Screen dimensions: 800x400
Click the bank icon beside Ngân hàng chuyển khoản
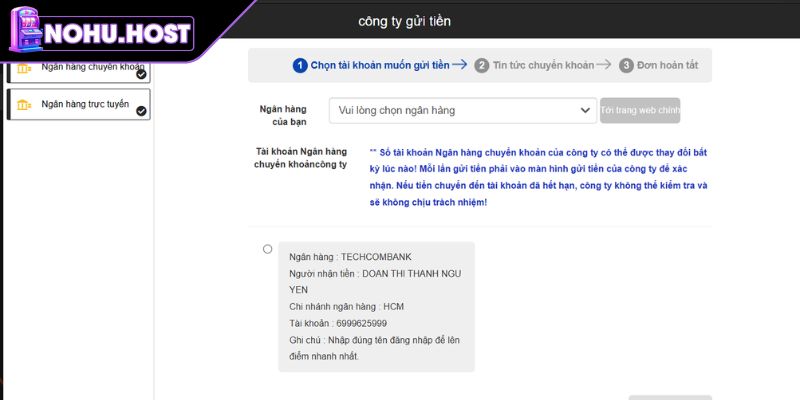[x=24, y=68]
